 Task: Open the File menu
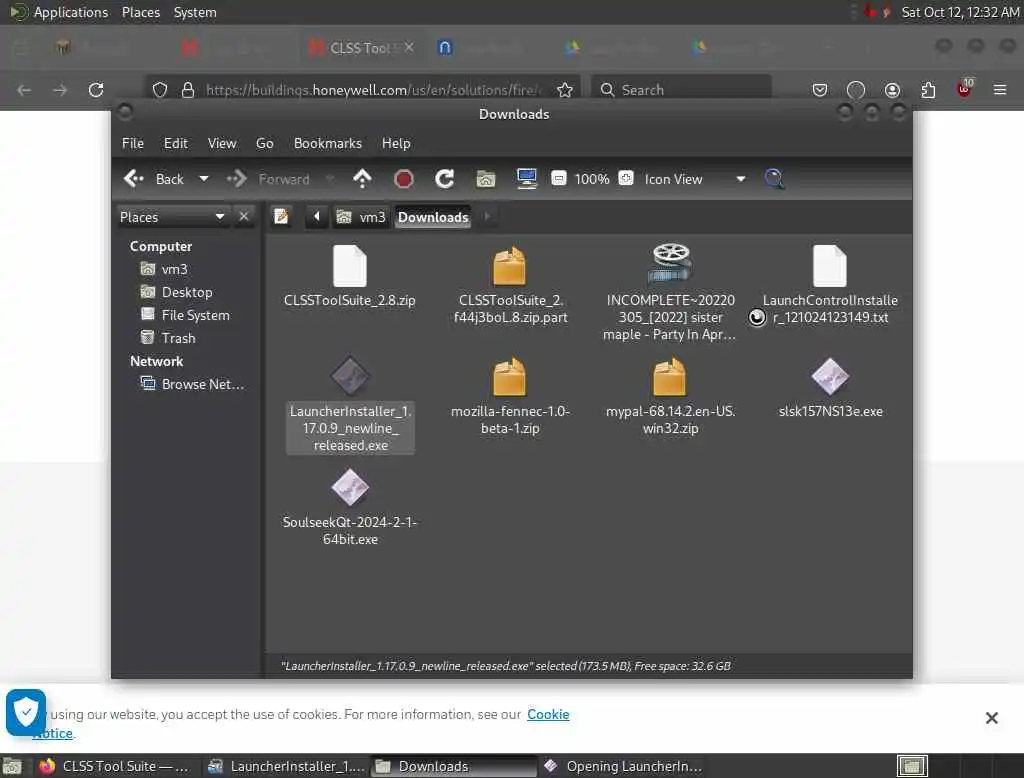click(133, 143)
